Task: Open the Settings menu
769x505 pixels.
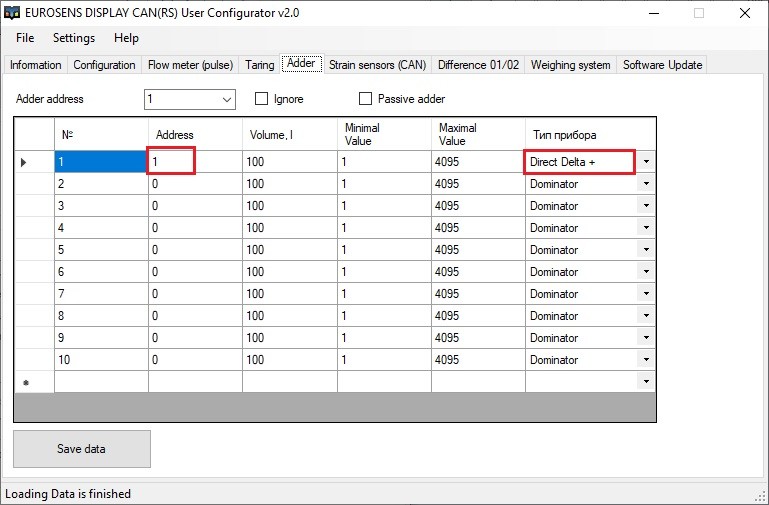Action: [74, 38]
